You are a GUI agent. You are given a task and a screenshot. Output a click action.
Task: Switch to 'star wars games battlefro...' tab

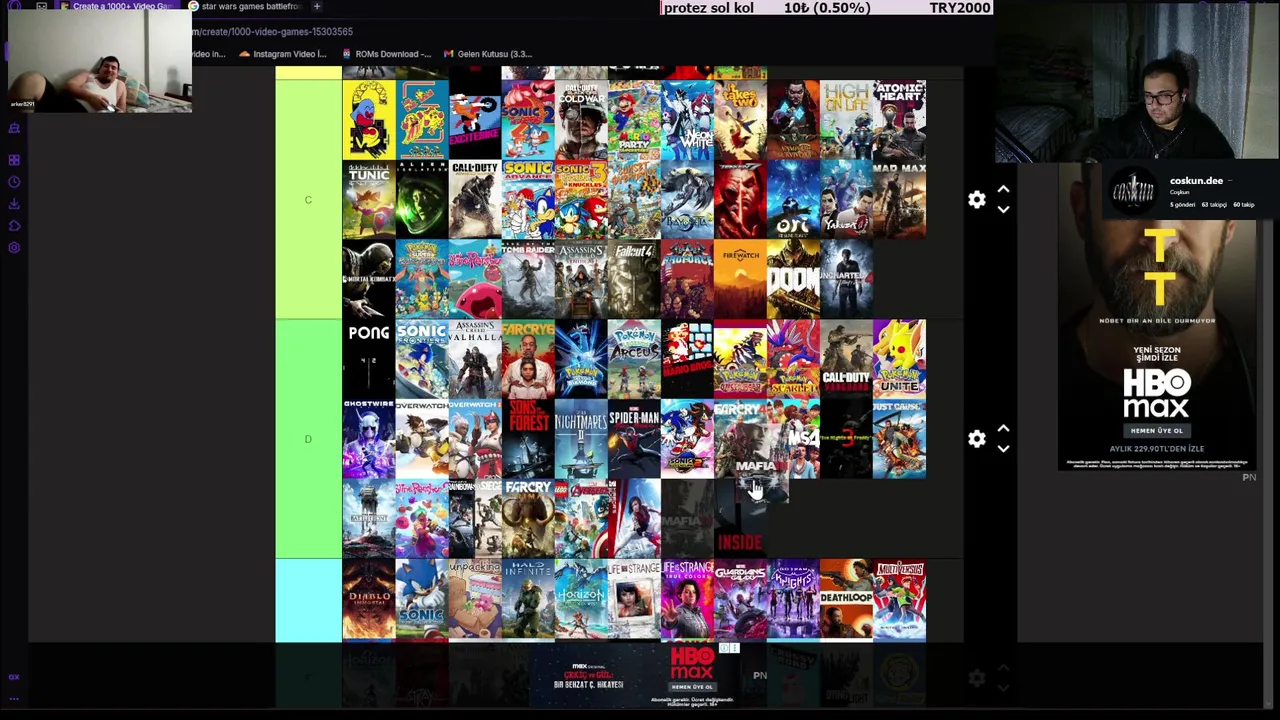(245, 6)
